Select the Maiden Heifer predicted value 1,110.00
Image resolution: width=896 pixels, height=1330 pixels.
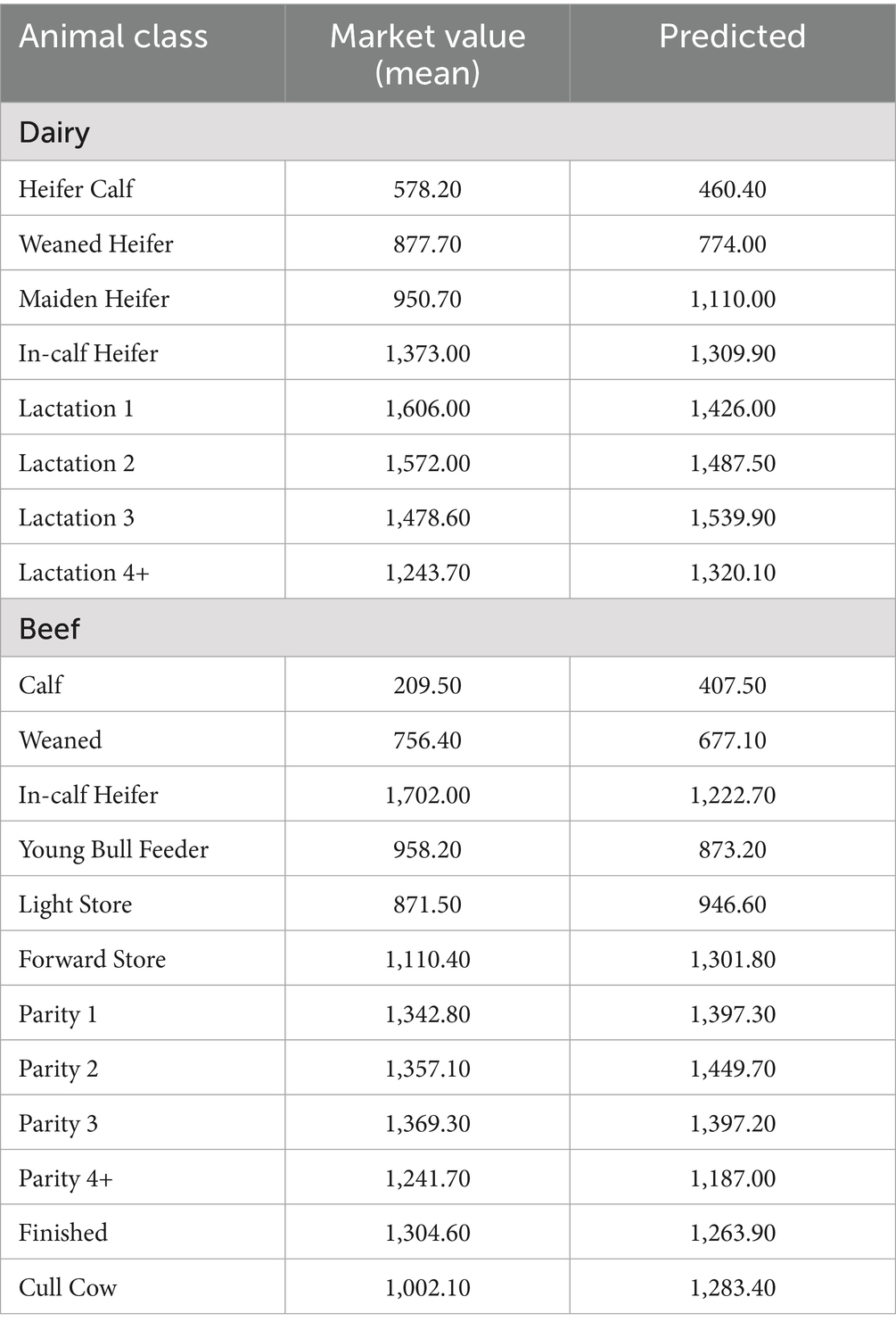coord(732,299)
